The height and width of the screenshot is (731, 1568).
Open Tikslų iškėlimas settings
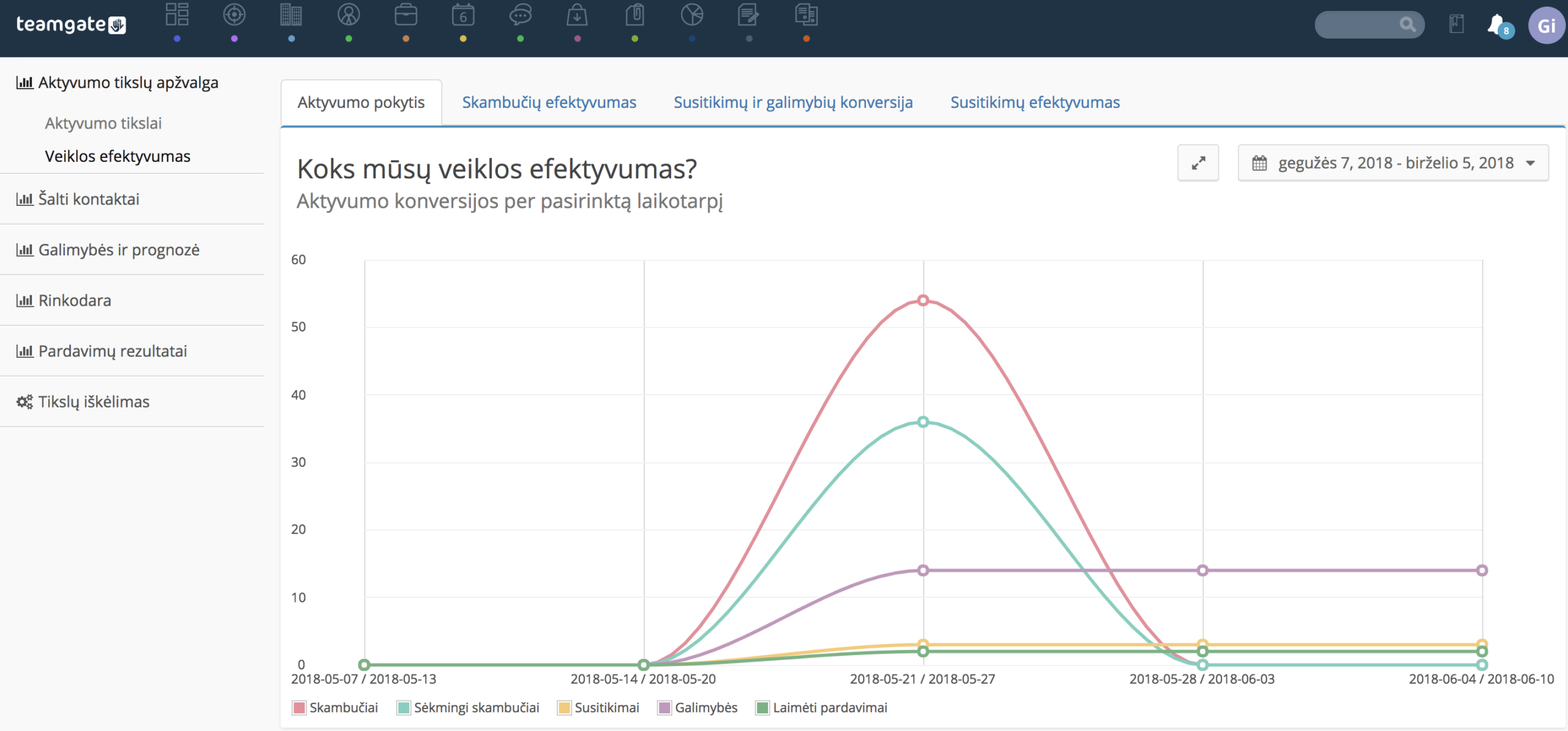tap(83, 402)
